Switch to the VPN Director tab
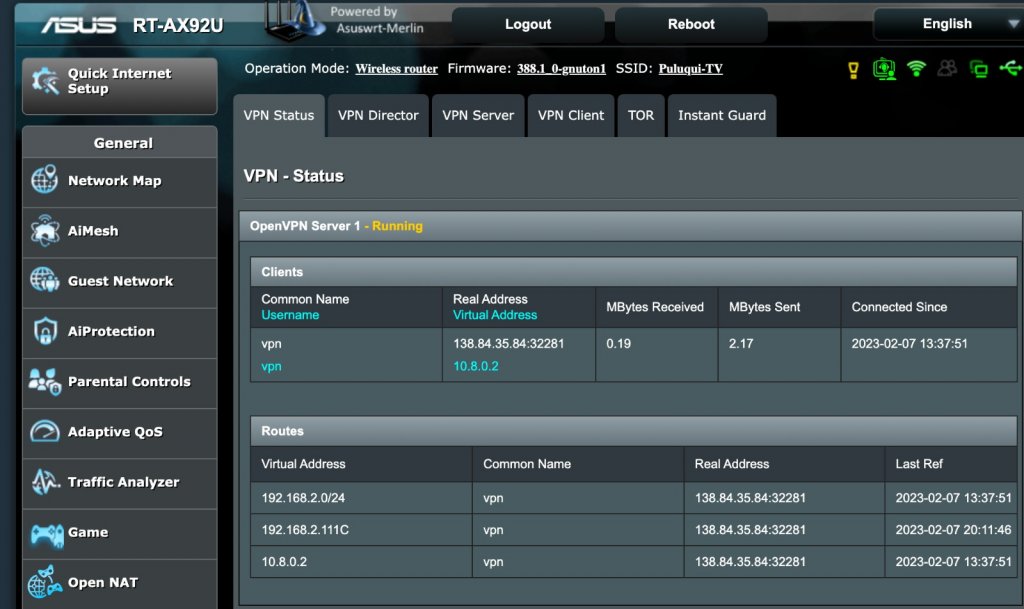1024x609 pixels. [x=378, y=116]
